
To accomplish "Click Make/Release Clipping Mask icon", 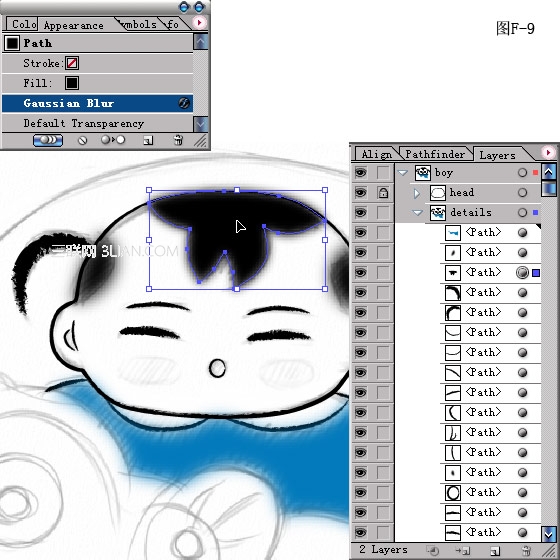I will 432,550.
